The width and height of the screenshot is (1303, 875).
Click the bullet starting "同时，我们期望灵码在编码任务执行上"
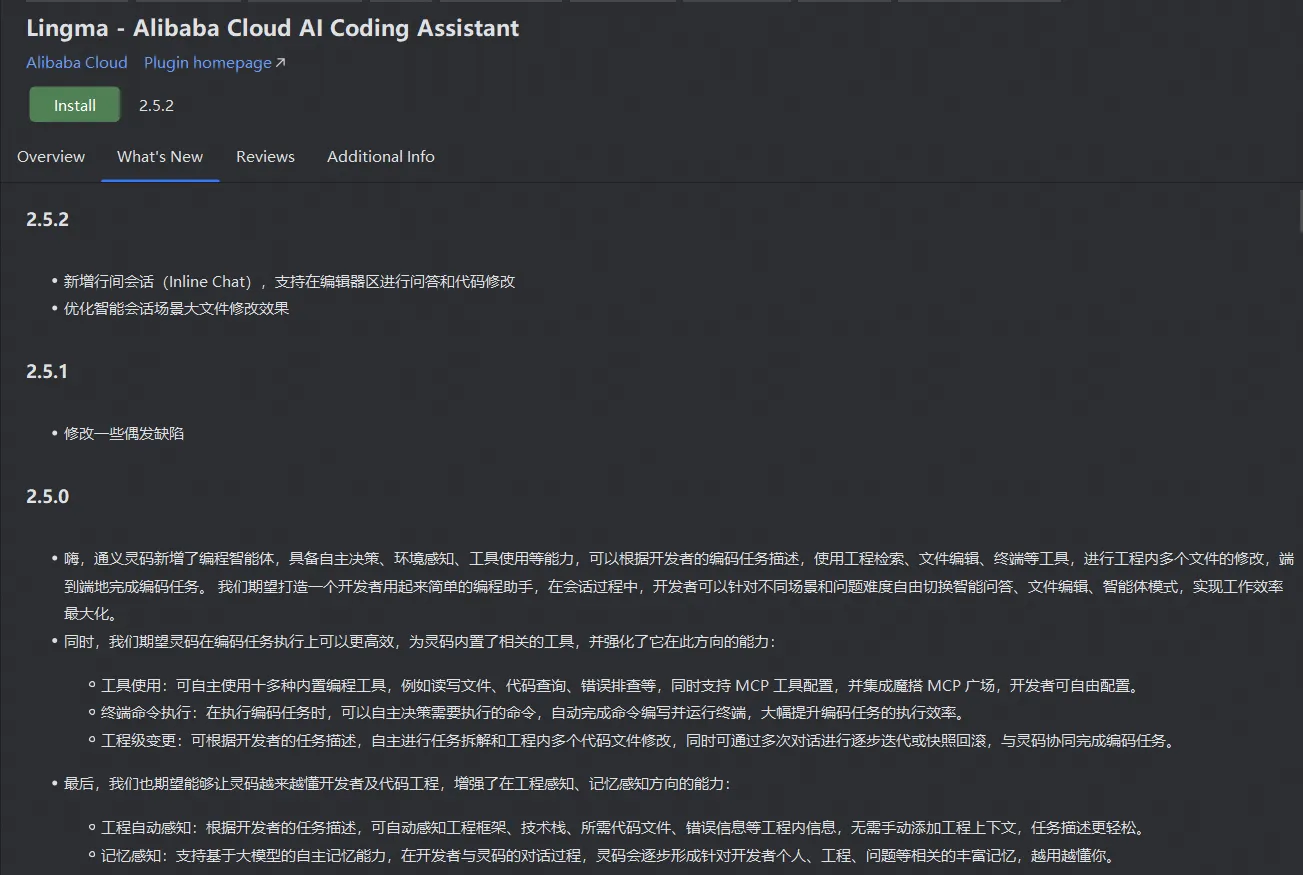[x=420, y=642]
